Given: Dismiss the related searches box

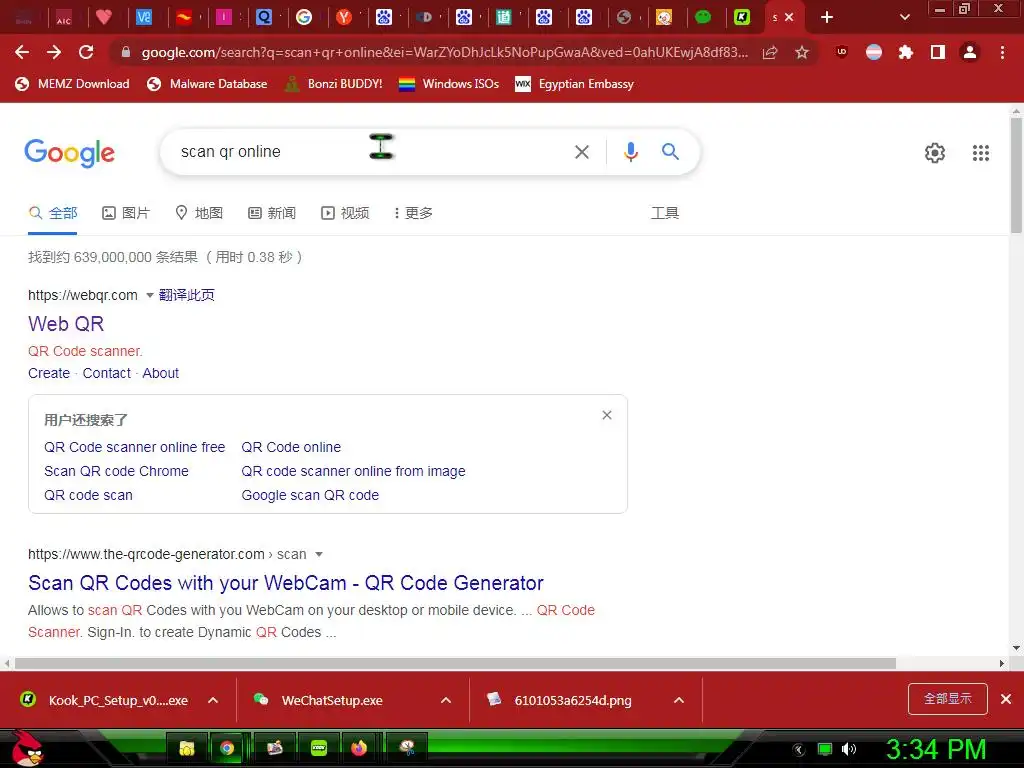Looking at the screenshot, I should click(x=607, y=415).
